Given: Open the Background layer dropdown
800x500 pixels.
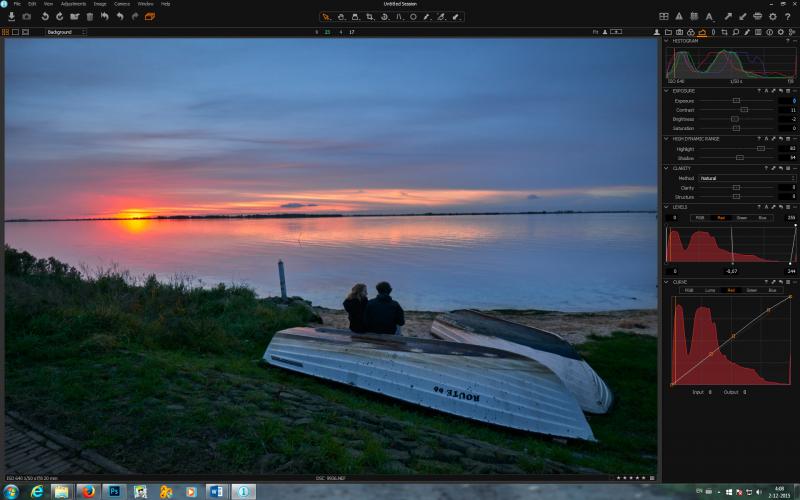Looking at the screenshot, I should [x=66, y=32].
